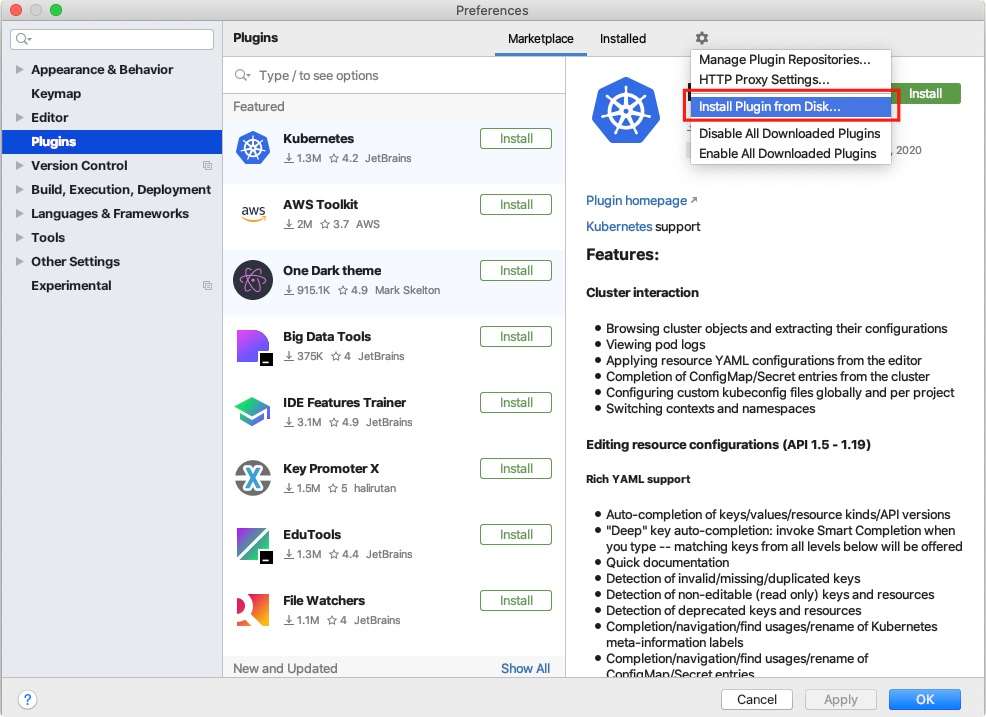Open Keymap settings page
The width and height of the screenshot is (986, 717).
tap(56, 94)
